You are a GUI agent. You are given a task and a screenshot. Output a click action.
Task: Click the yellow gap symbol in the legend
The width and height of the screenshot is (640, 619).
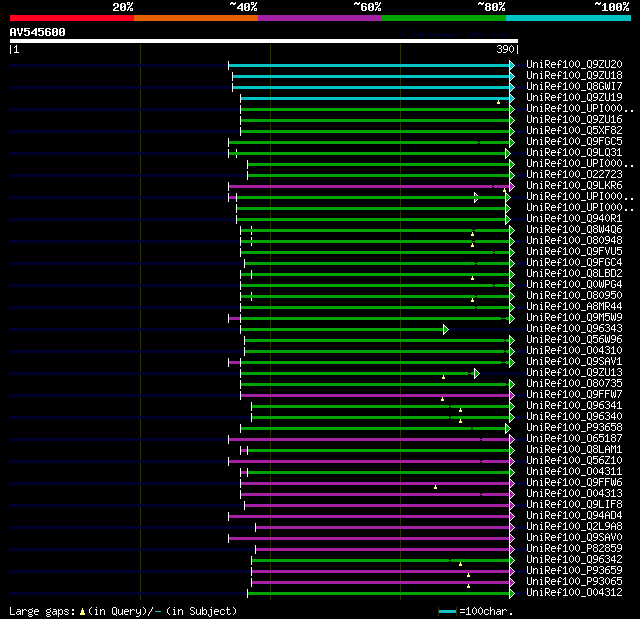(x=82, y=611)
